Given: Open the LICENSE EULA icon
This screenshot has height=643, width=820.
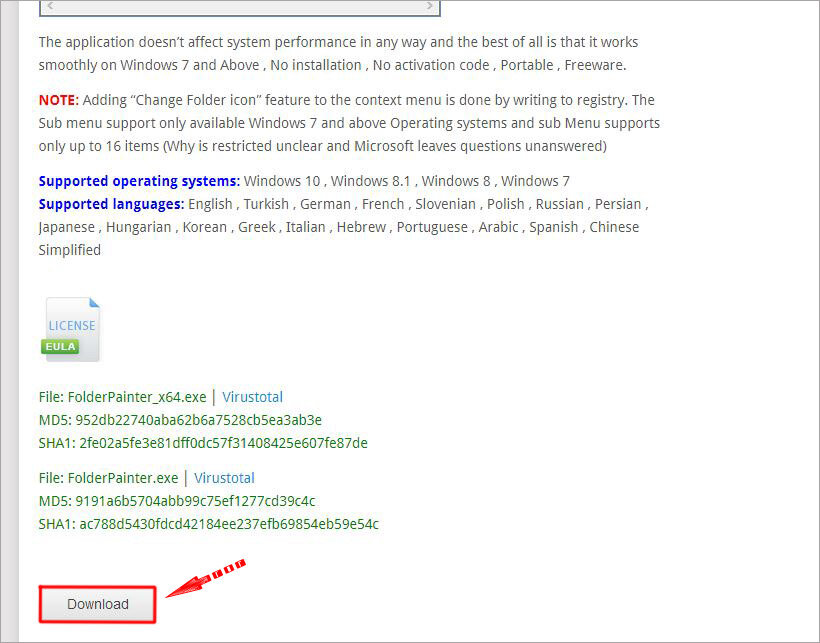Looking at the screenshot, I should [71, 329].
